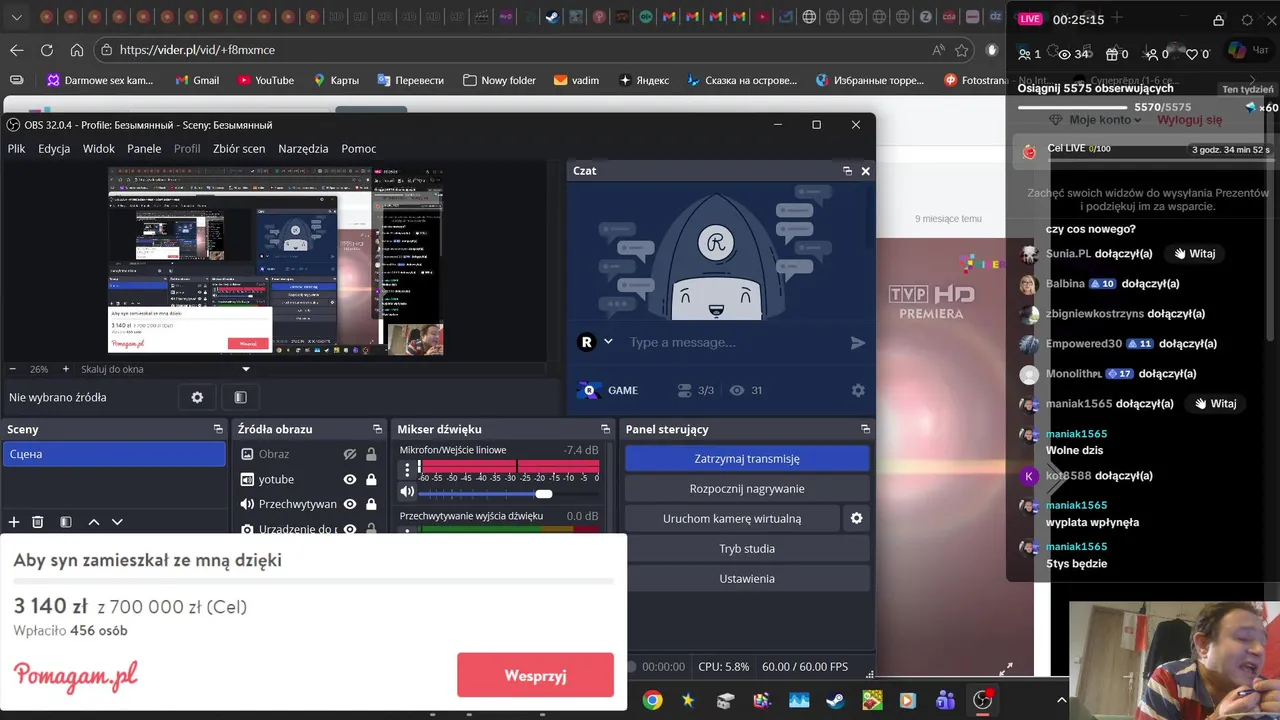Screen dimensions: 1280x720
Task: Open the Widok menu in OBS
Action: pos(99,149)
